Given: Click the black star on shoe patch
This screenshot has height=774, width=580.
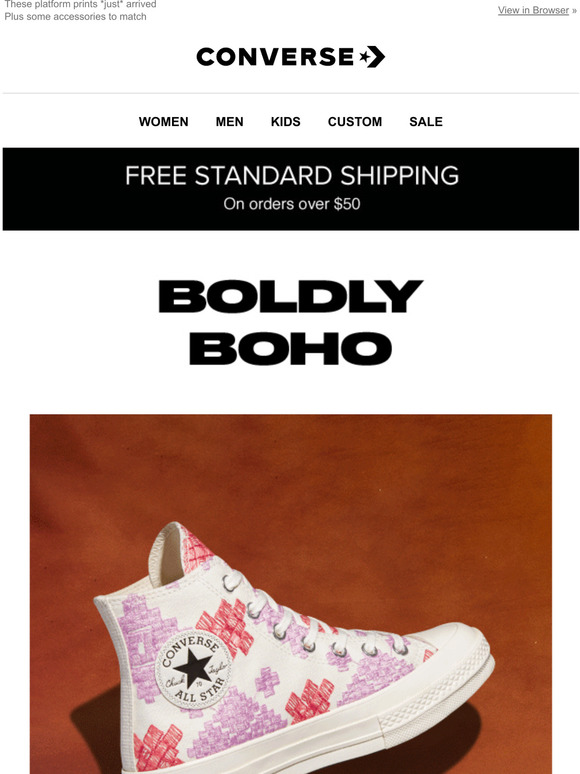Looking at the screenshot, I should 193,667.
